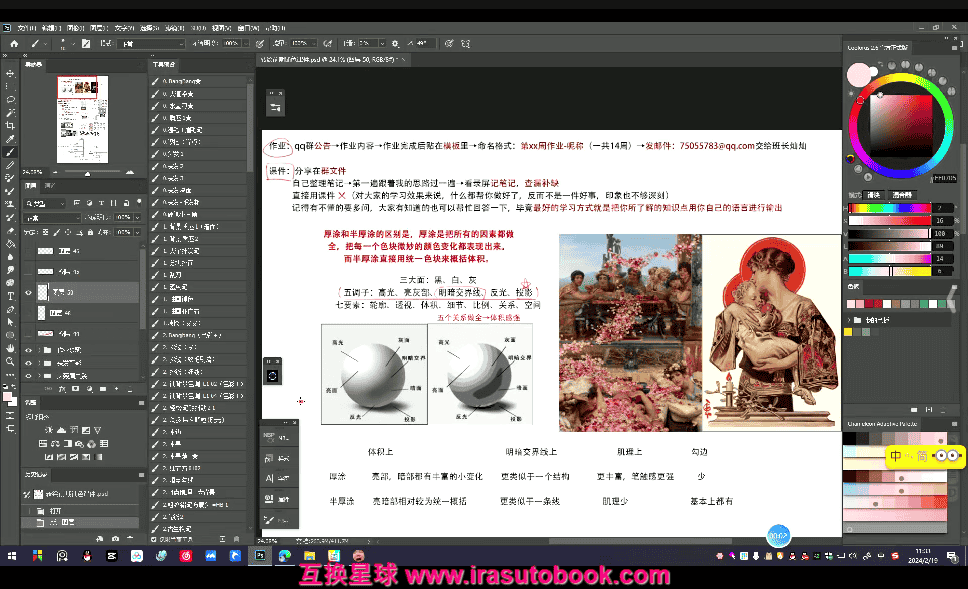Screen dimensions: 968x589
Task: Open the 文件 (File) menu
Action: pyautogui.click(x=26, y=28)
